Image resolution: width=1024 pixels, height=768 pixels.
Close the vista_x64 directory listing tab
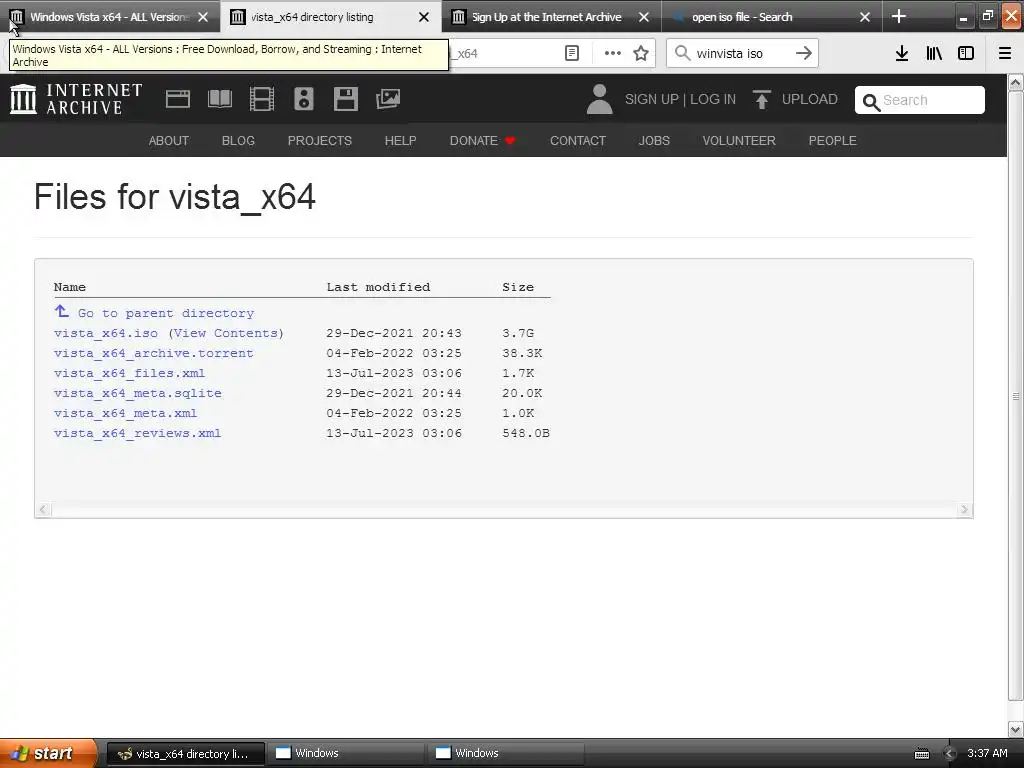pos(424,17)
